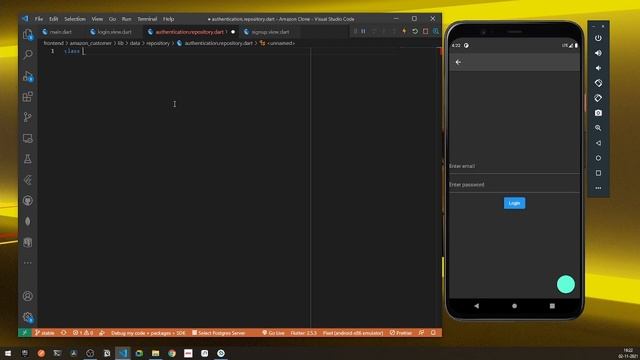The height and width of the screenshot is (360, 640).
Task: Click the emulator power button
Action: pos(598,38)
